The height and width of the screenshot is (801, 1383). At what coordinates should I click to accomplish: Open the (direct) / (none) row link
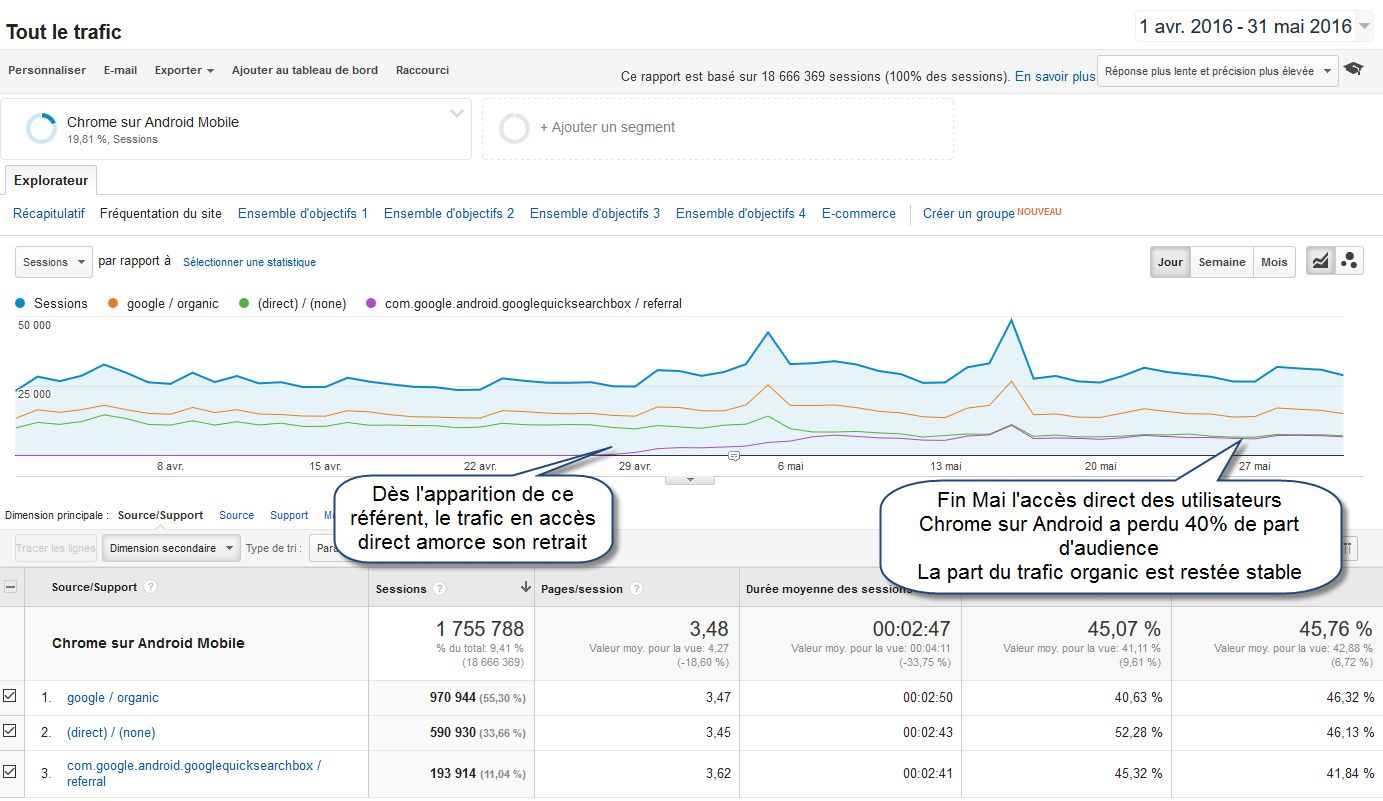(x=111, y=733)
